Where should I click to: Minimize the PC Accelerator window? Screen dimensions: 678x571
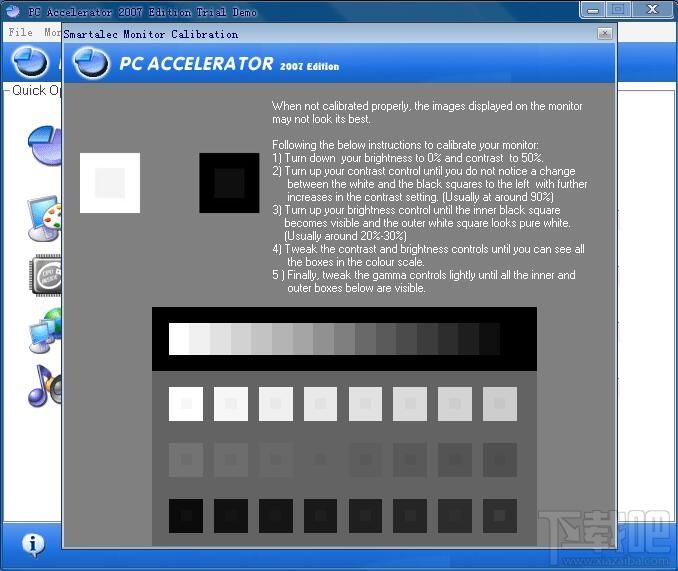pos(593,10)
